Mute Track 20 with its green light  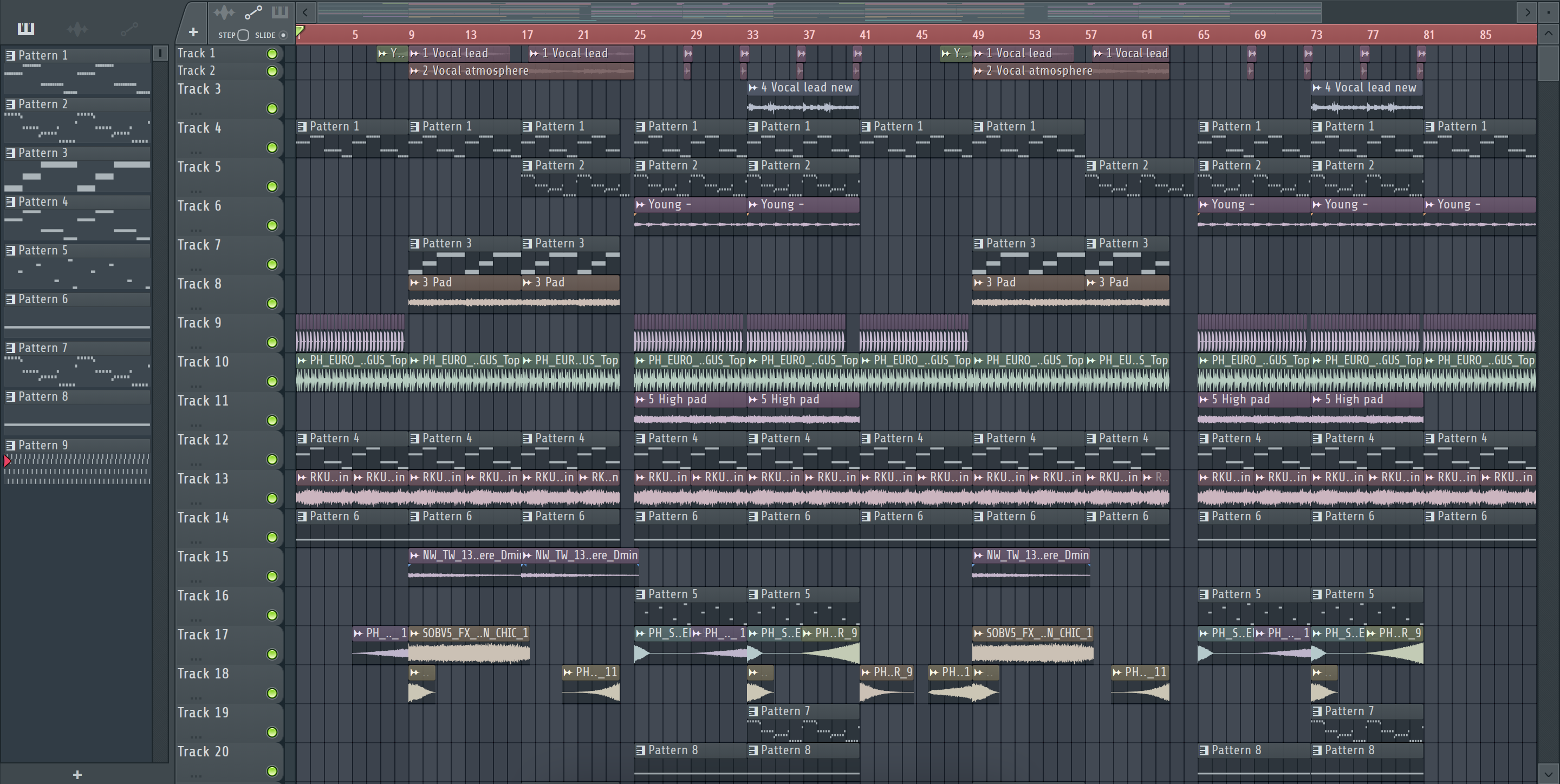[272, 770]
